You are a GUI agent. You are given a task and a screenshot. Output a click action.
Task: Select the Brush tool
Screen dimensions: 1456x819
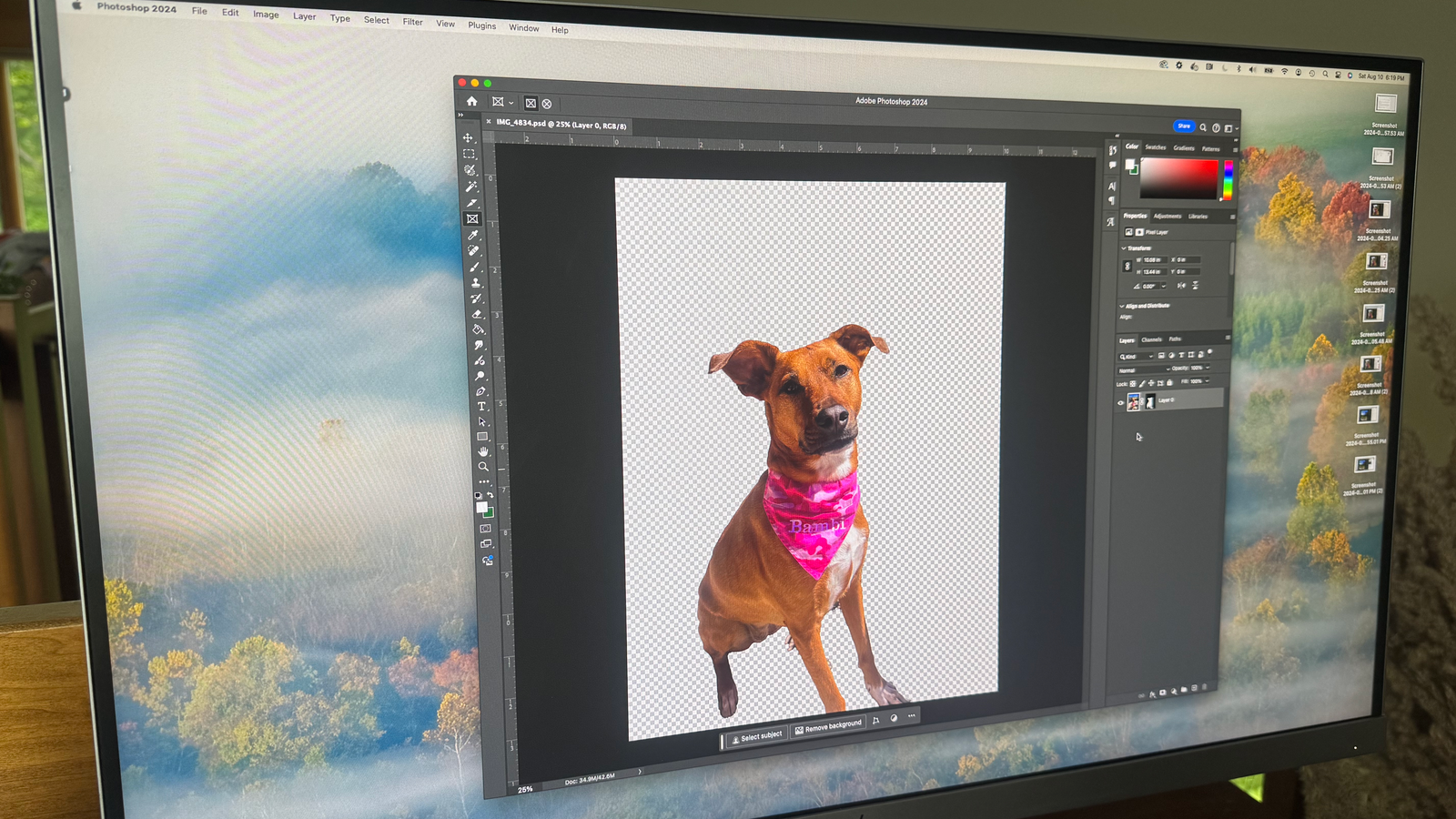(474, 267)
